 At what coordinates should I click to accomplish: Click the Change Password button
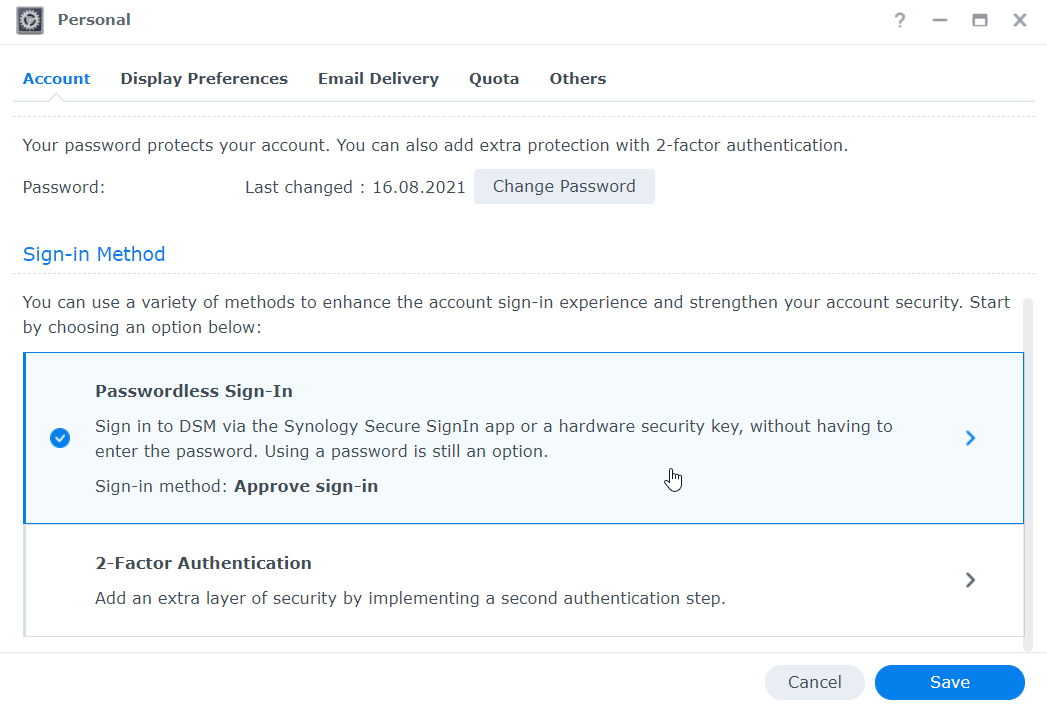point(564,186)
